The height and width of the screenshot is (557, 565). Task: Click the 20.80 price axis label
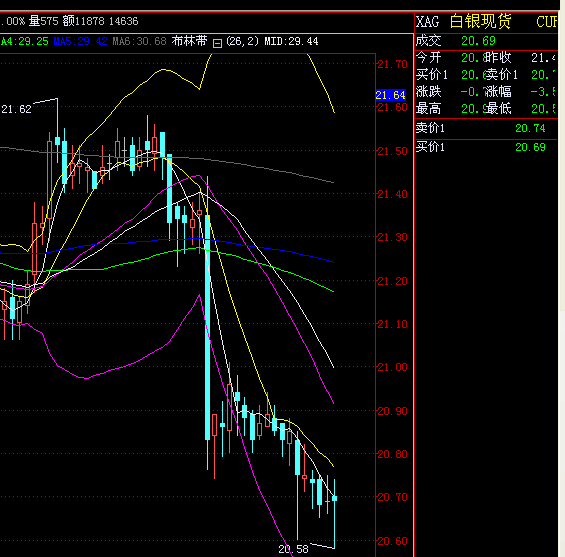click(392, 454)
